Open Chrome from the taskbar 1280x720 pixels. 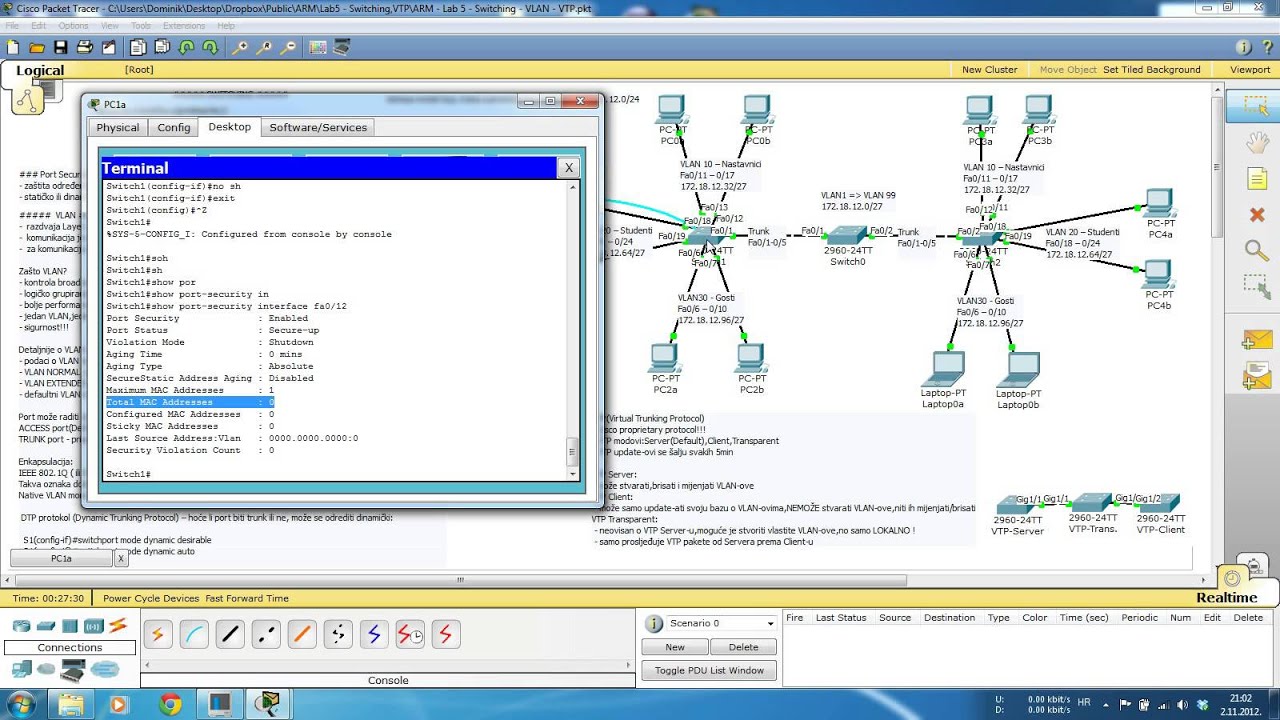tap(169, 703)
